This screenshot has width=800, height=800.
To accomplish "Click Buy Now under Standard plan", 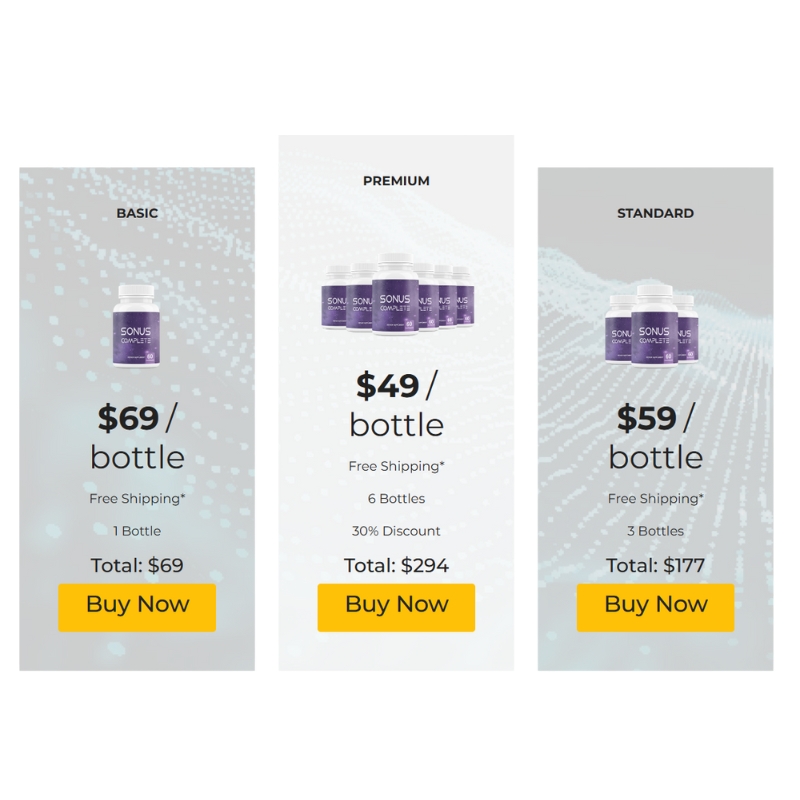I will point(655,608).
